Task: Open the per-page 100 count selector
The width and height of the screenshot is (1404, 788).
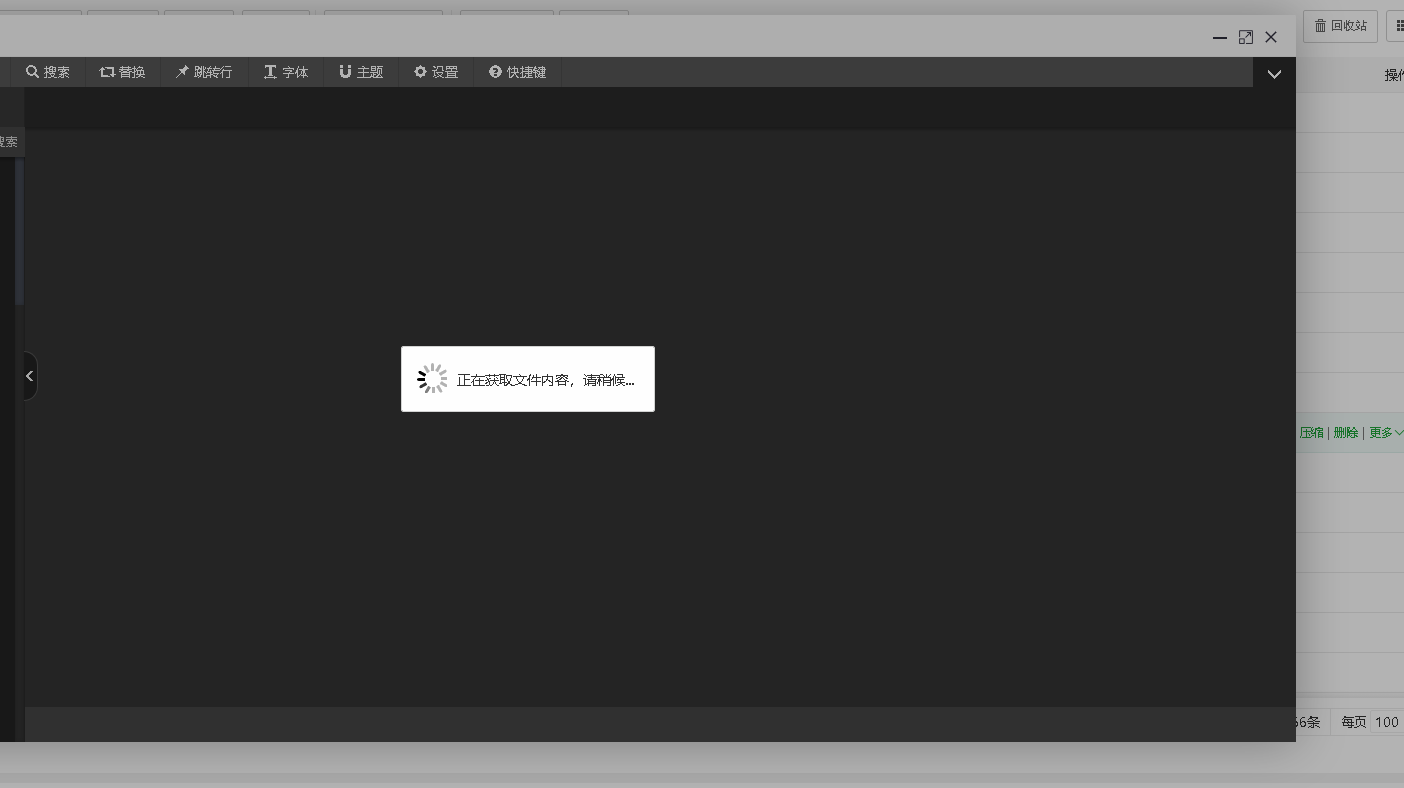Action: tap(1388, 722)
